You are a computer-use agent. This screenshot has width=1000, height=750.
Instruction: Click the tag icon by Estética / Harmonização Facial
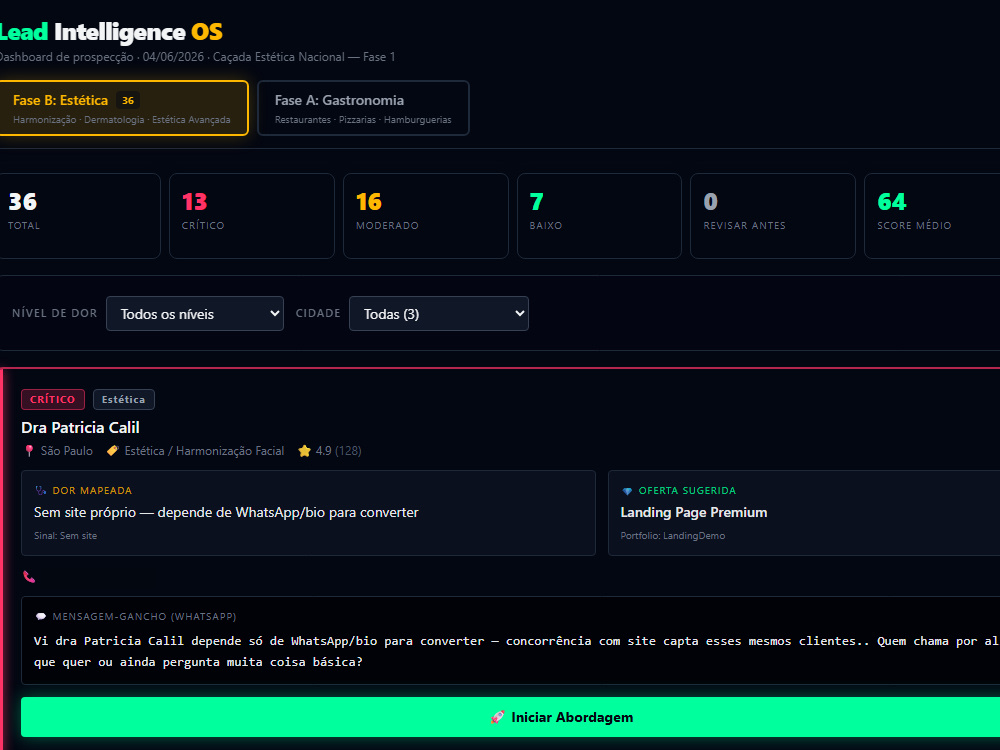tap(113, 451)
